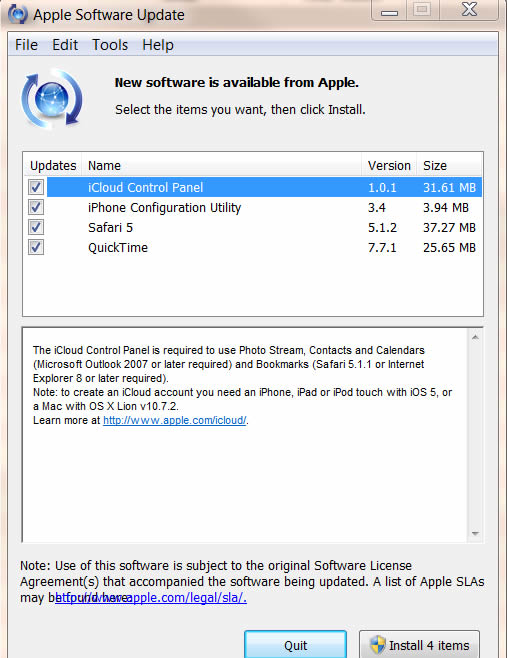Screen dimensions: 507x658
Task: Click the 25.65 MB size cell
Action: pos(449,248)
